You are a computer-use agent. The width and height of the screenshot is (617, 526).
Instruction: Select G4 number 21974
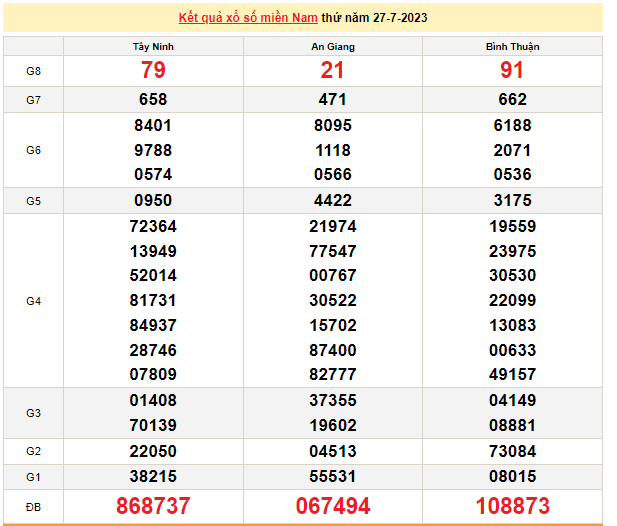pos(333,226)
